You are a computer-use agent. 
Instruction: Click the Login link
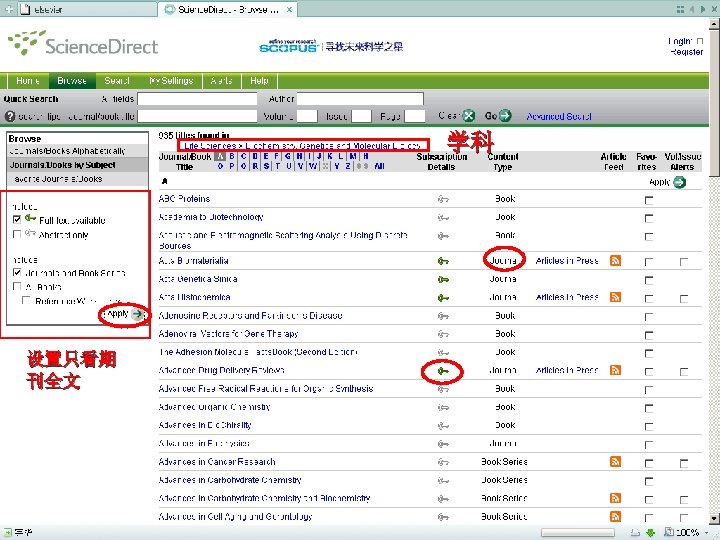(681, 41)
